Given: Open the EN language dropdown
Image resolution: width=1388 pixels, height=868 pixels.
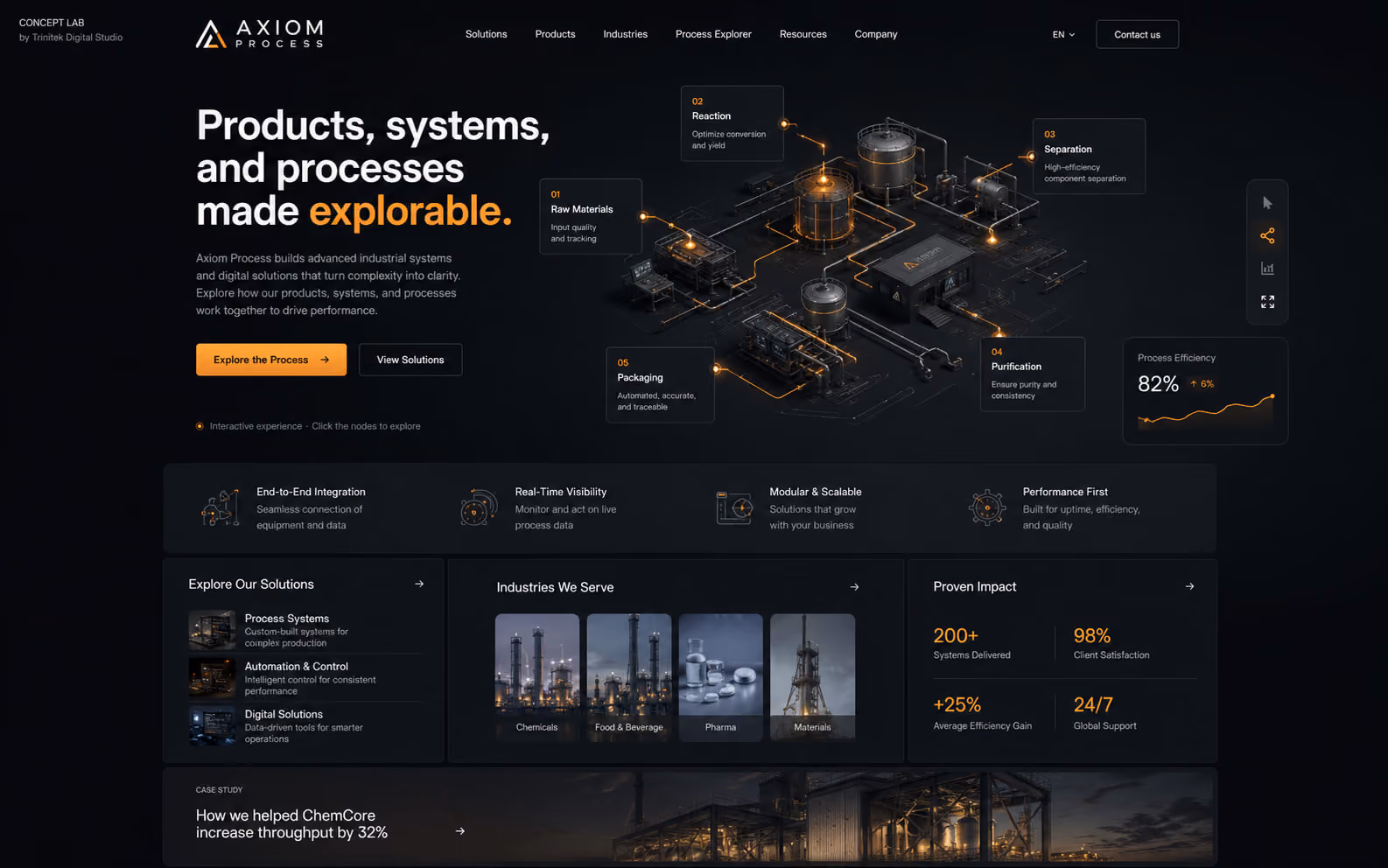Looking at the screenshot, I should [1063, 35].
